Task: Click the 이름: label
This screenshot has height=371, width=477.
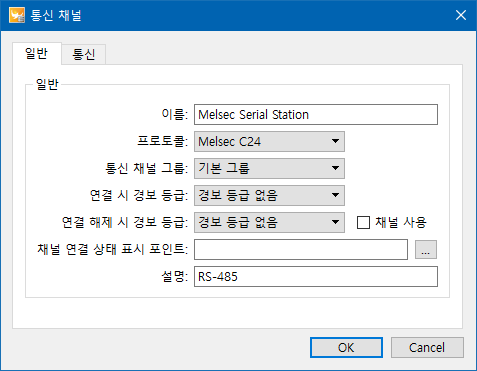Action: [175, 114]
